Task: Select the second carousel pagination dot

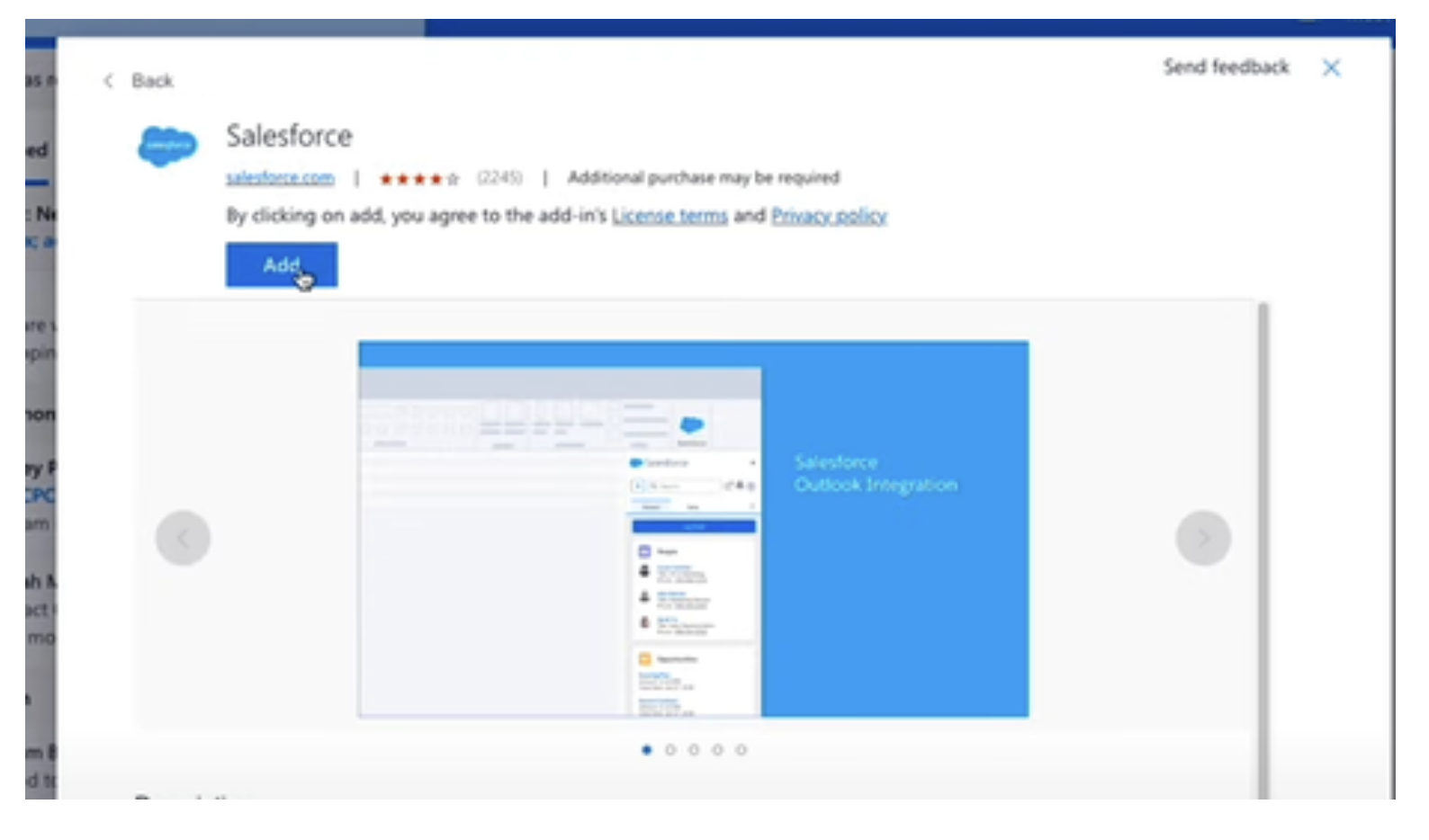Action: 670,750
